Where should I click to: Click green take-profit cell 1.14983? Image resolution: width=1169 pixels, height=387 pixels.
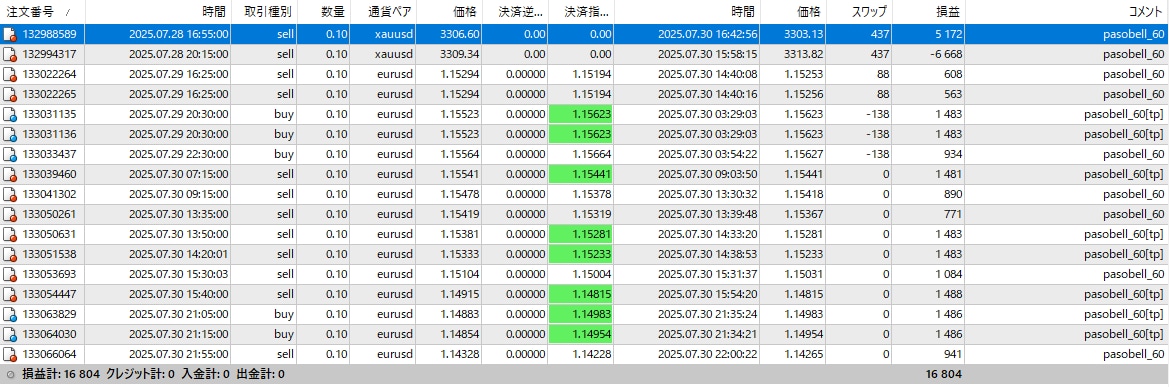tap(581, 314)
